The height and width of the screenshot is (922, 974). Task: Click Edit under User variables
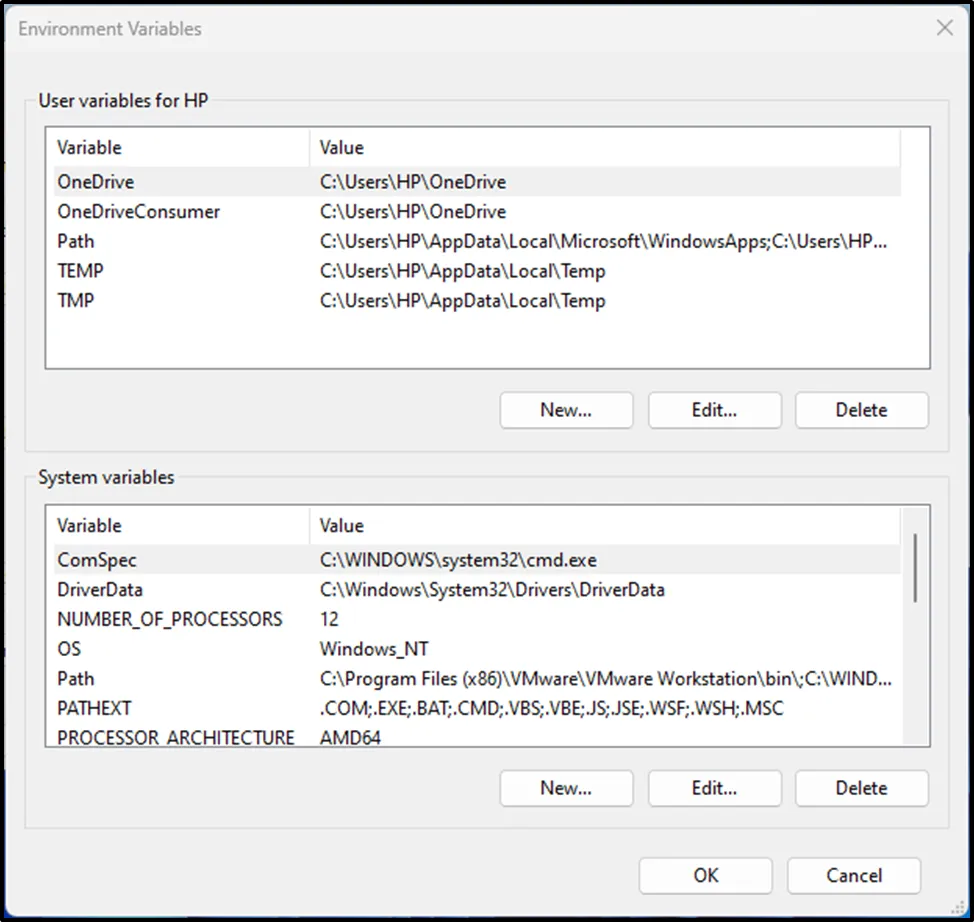pos(714,410)
